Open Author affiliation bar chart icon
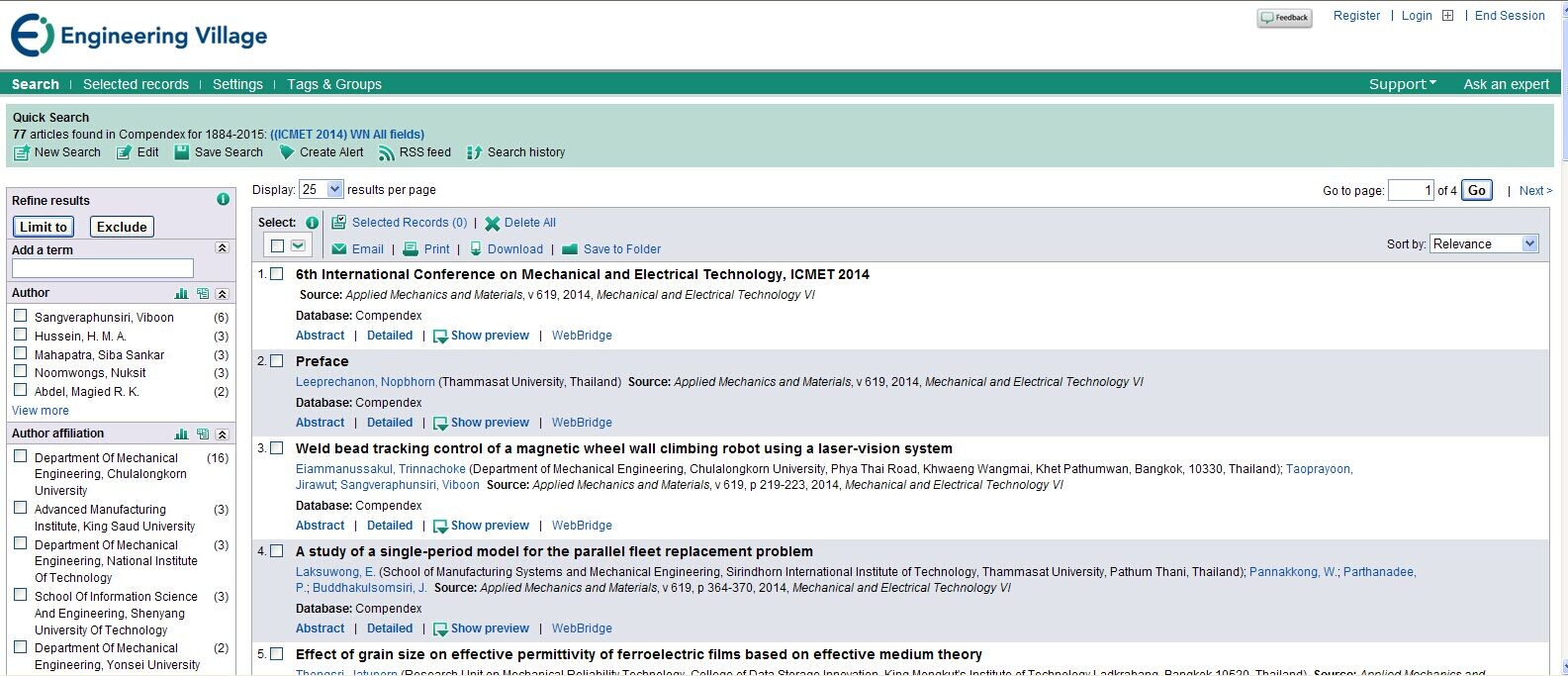 (181, 435)
